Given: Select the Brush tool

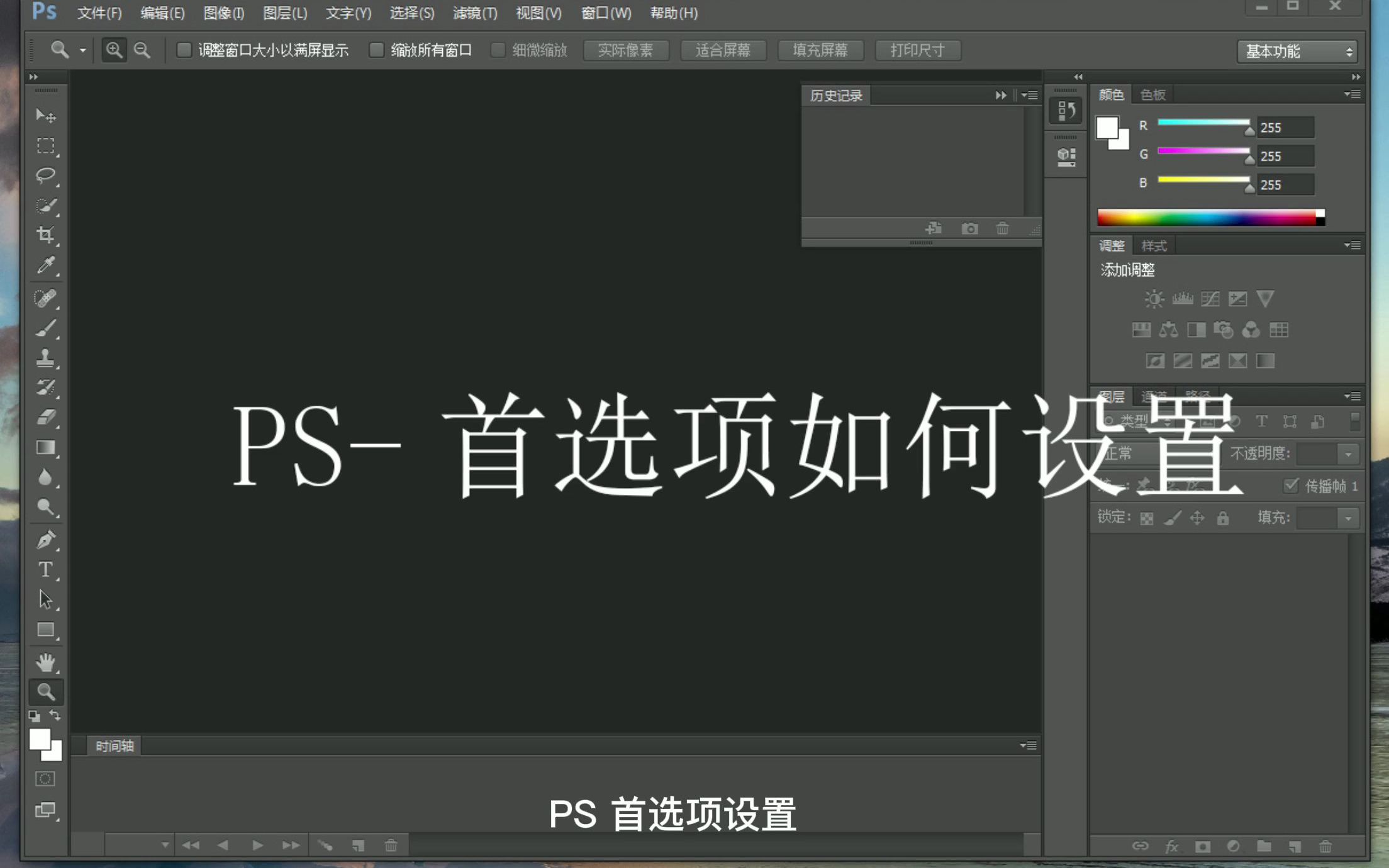Looking at the screenshot, I should (45, 328).
